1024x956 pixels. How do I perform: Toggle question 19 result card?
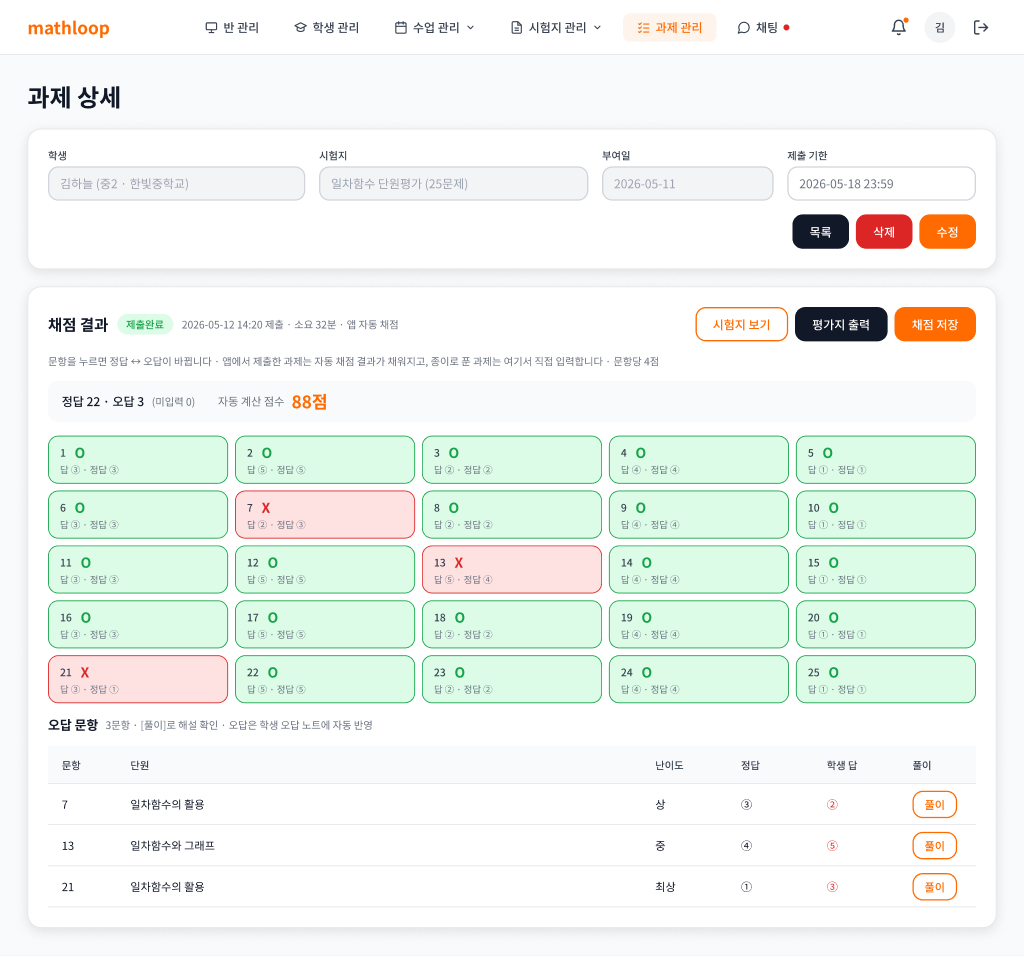pyautogui.click(x=699, y=624)
